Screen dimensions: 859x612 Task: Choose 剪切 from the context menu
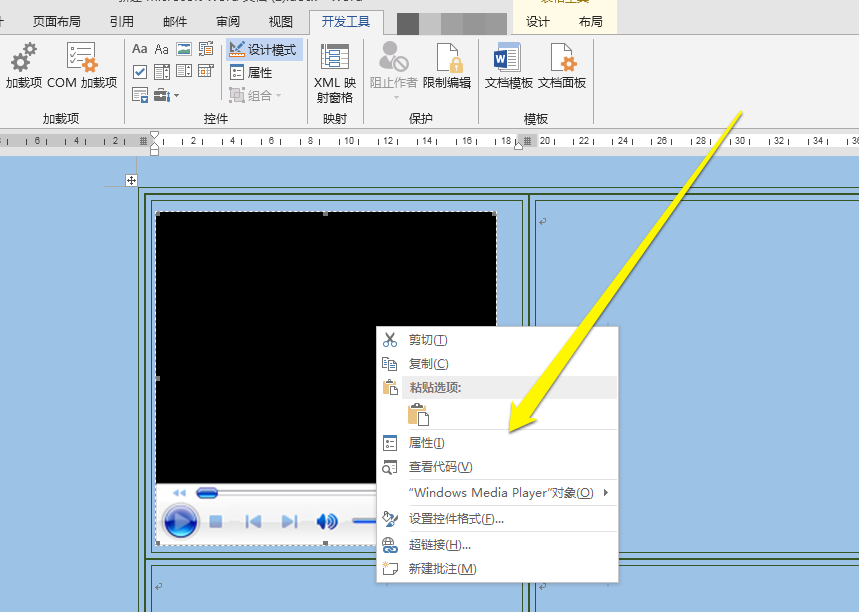coord(497,340)
